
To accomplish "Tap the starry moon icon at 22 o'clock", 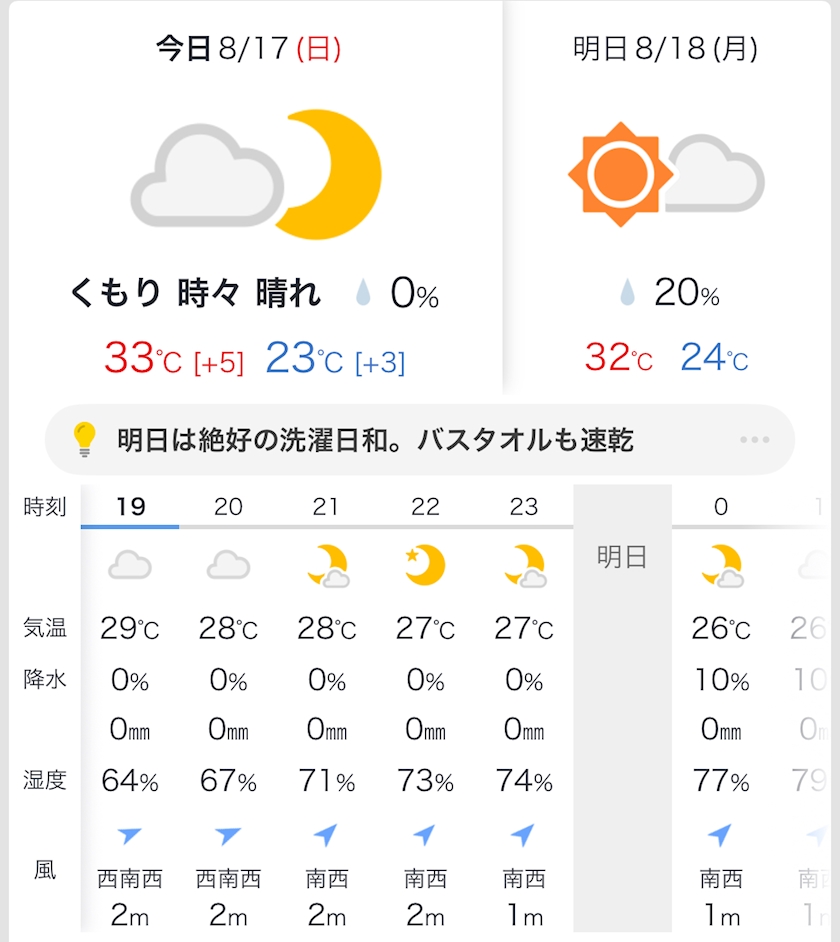I will (x=425, y=566).
